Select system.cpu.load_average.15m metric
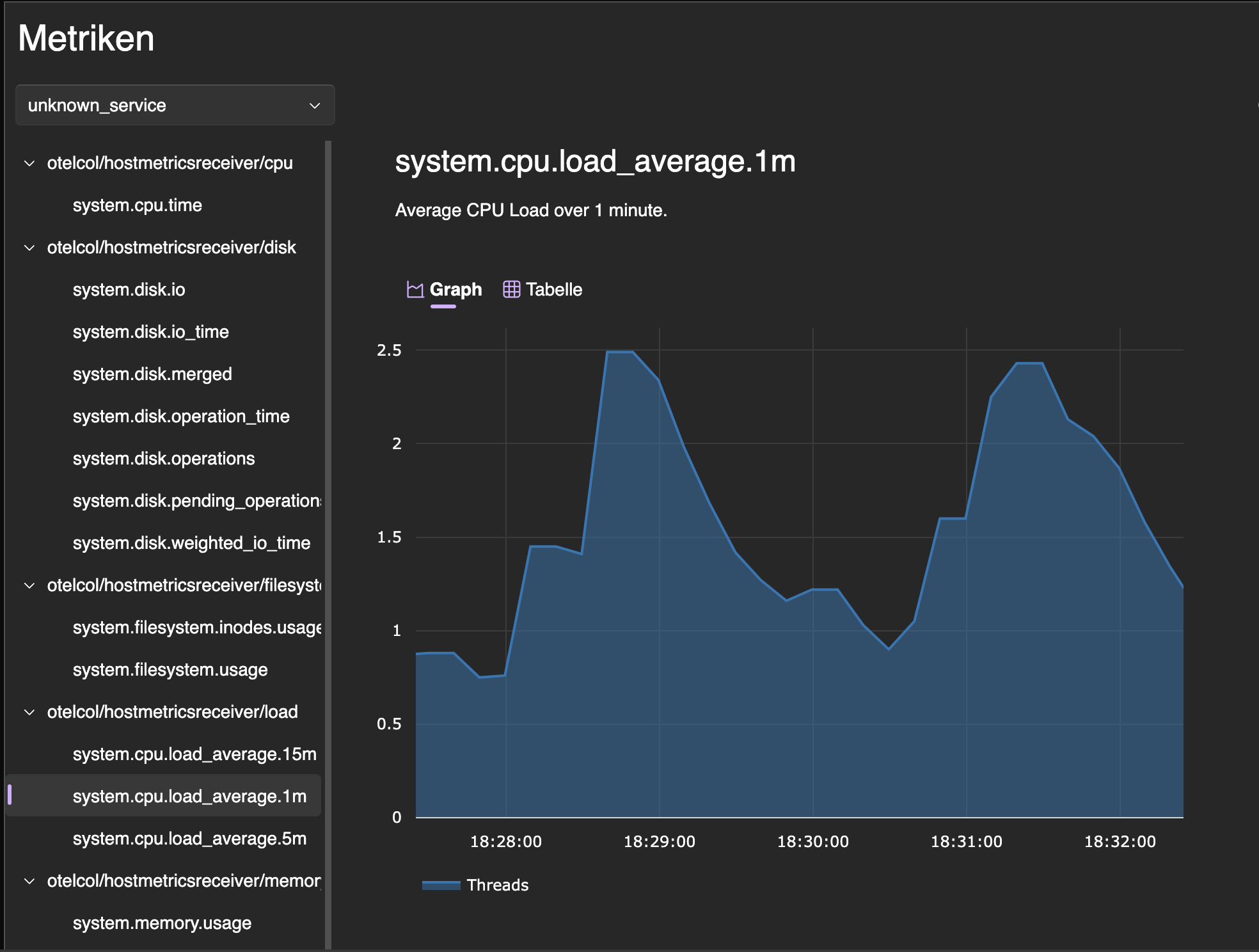1259x952 pixels. tap(194, 754)
